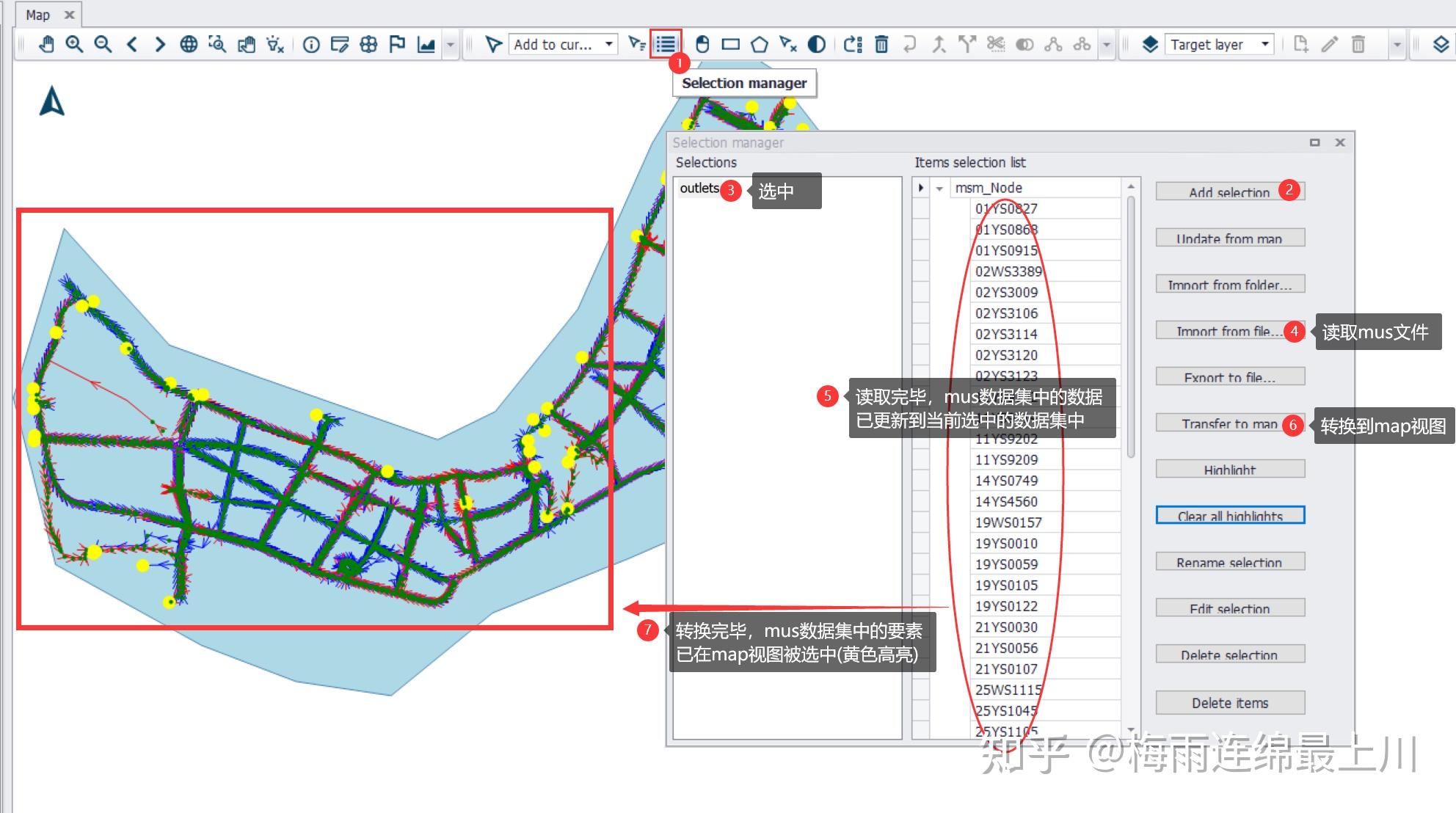Click the Zoom to full extent globe icon
This screenshot has height=813, width=1456.
(x=189, y=45)
